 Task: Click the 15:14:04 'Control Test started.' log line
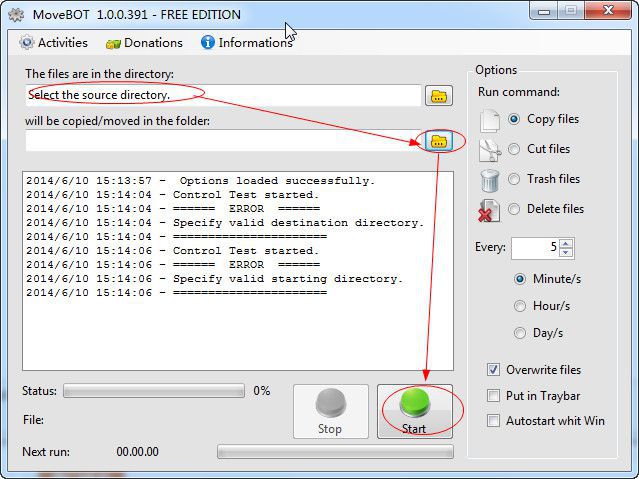tap(172, 195)
